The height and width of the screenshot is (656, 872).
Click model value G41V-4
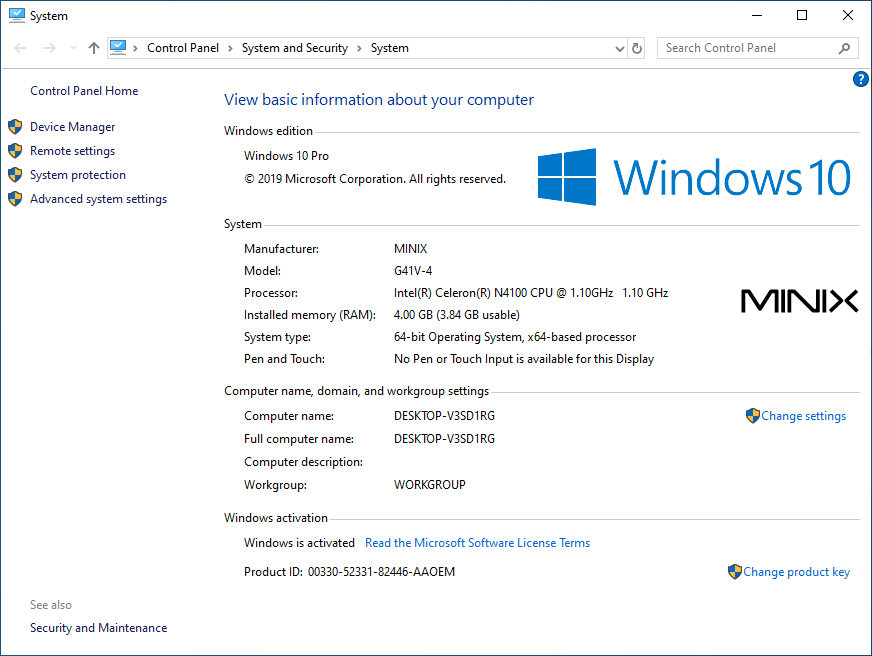[413, 271]
